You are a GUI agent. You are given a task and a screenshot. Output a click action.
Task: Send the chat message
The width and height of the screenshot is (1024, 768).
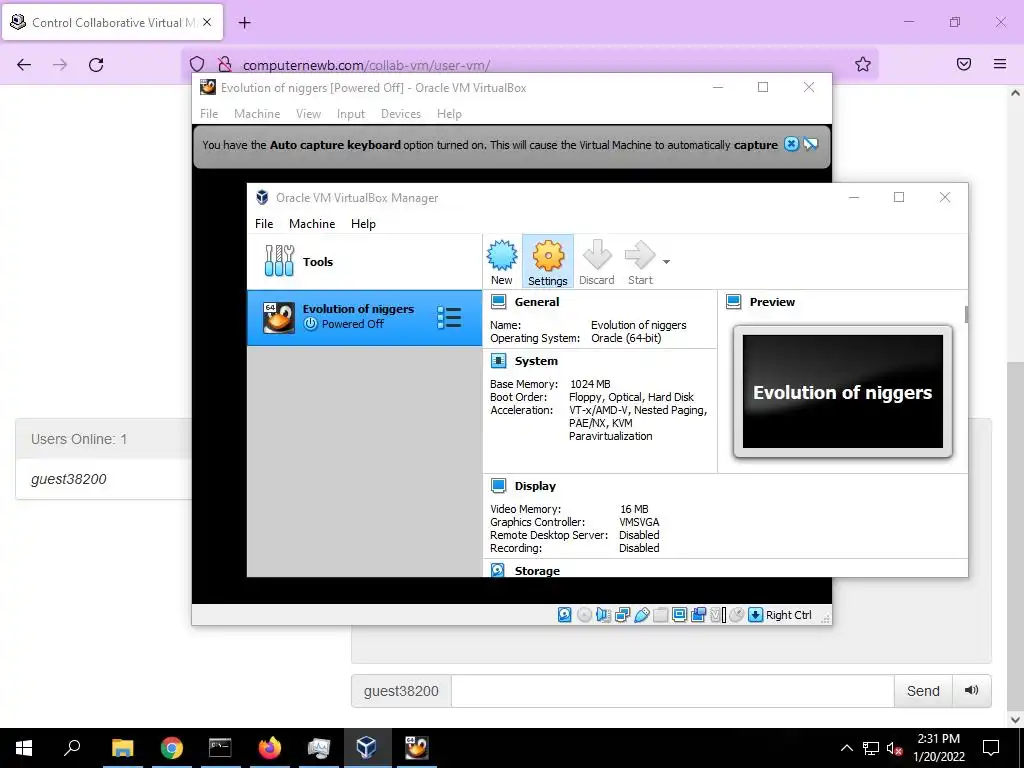923,691
